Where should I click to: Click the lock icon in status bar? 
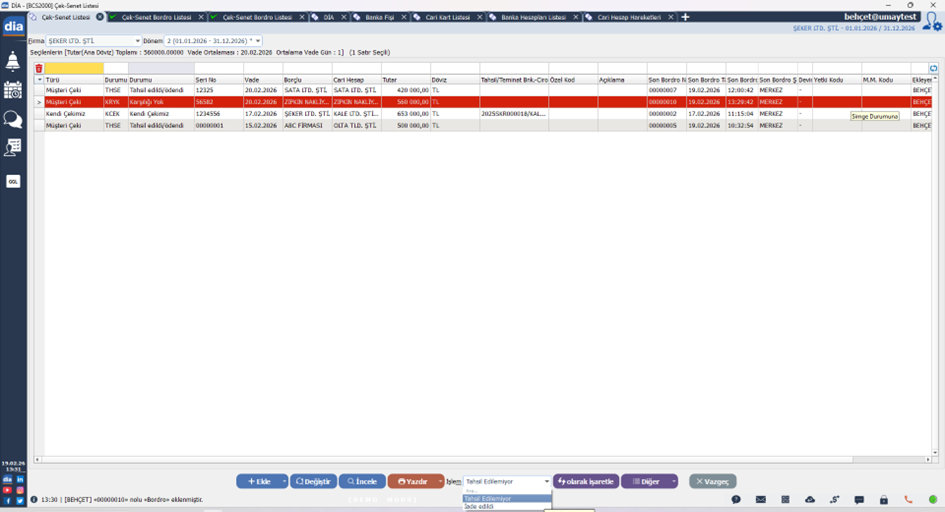(x=884, y=499)
